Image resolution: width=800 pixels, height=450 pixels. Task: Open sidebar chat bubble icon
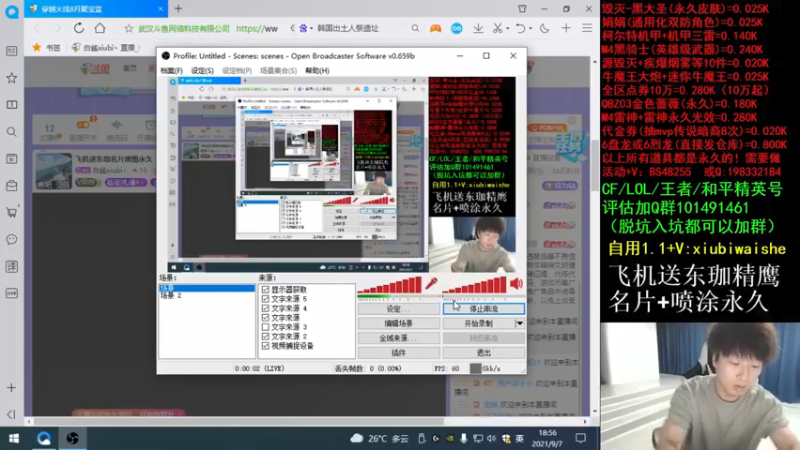tap(11, 239)
